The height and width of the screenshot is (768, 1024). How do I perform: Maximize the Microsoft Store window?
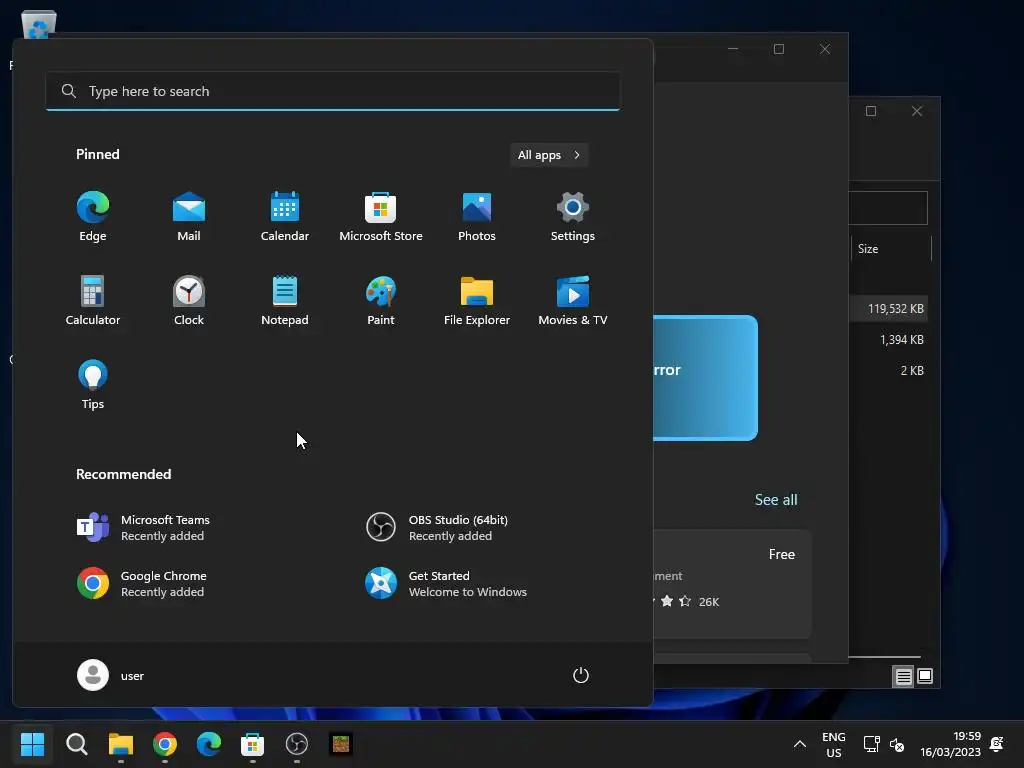(x=778, y=49)
